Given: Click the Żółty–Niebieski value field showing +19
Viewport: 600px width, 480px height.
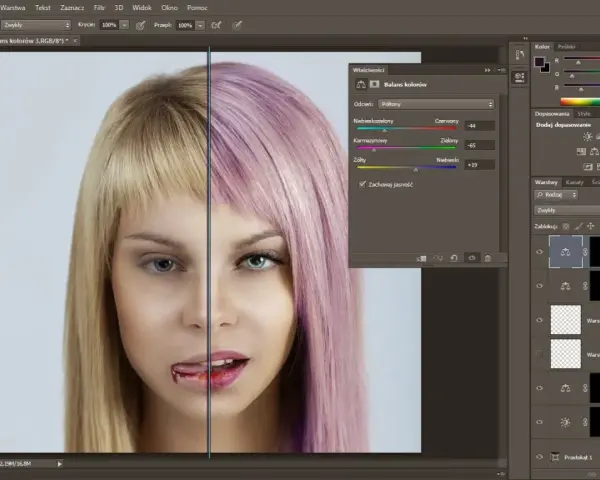Looking at the screenshot, I should click(479, 165).
